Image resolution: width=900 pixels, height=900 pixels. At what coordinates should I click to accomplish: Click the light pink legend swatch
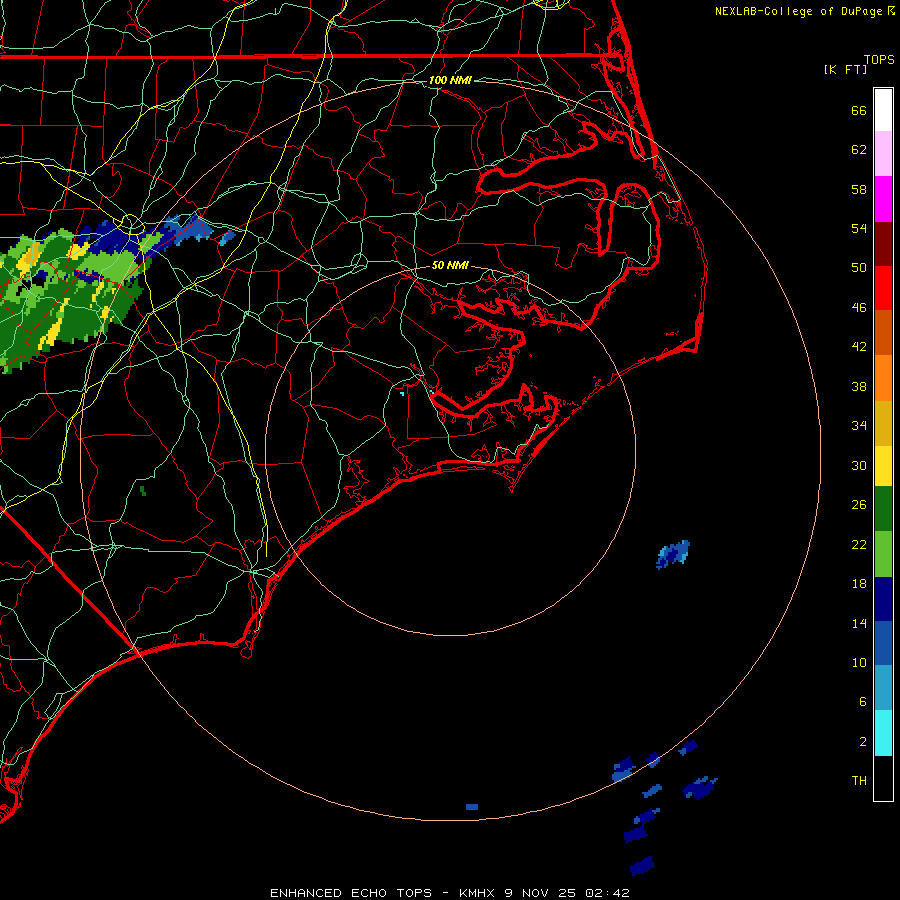(x=883, y=154)
